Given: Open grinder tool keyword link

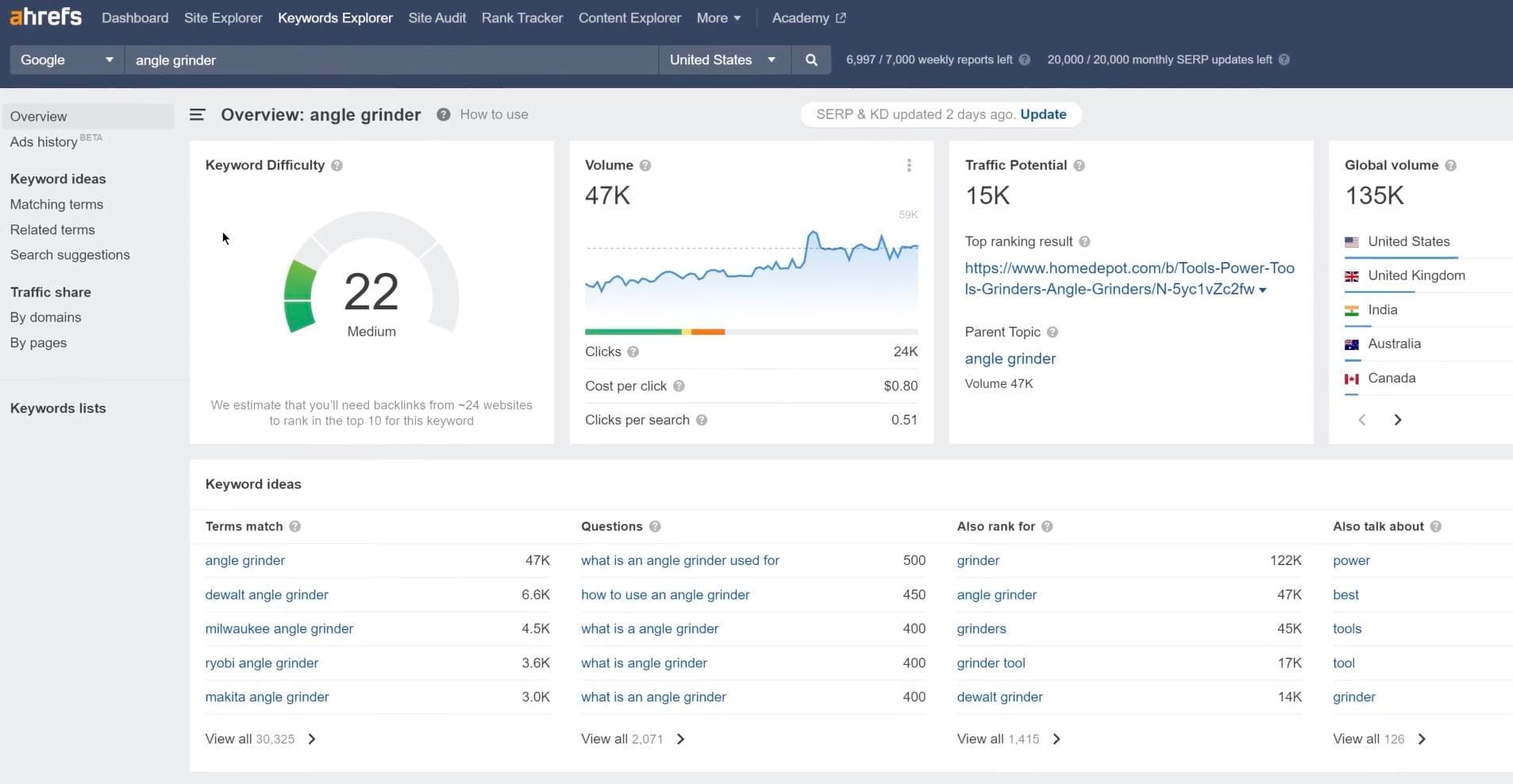Looking at the screenshot, I should tap(991, 663).
